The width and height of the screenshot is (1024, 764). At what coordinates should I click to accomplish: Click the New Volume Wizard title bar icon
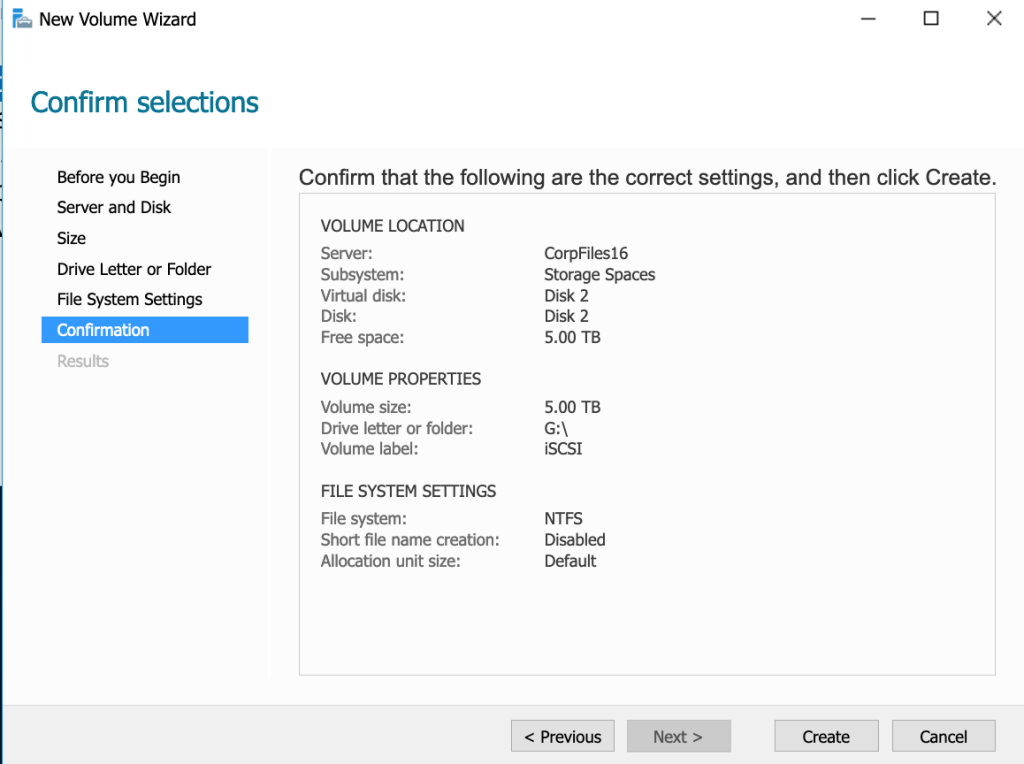(x=22, y=19)
